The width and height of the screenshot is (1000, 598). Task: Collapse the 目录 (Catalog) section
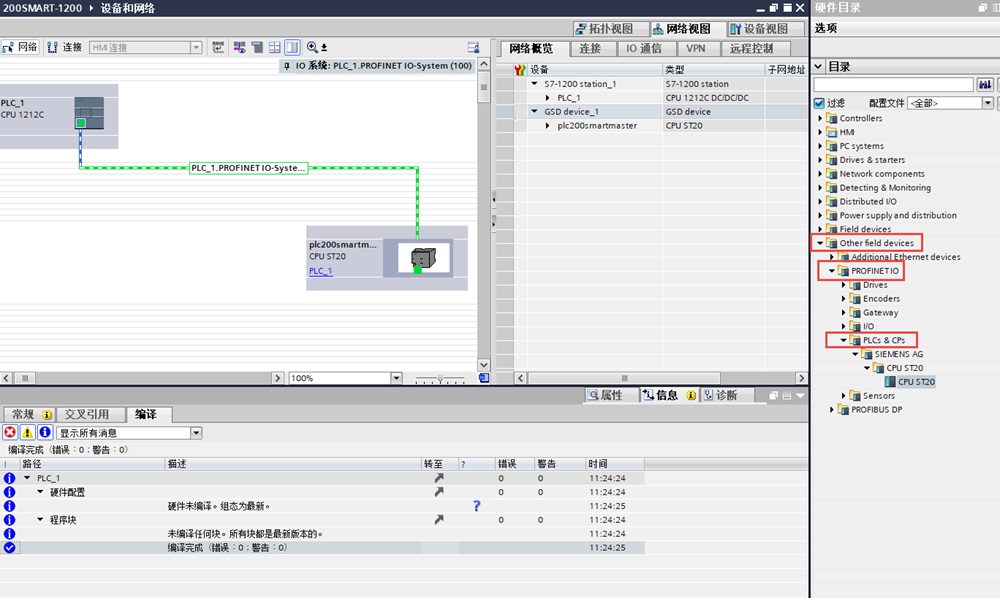click(820, 67)
